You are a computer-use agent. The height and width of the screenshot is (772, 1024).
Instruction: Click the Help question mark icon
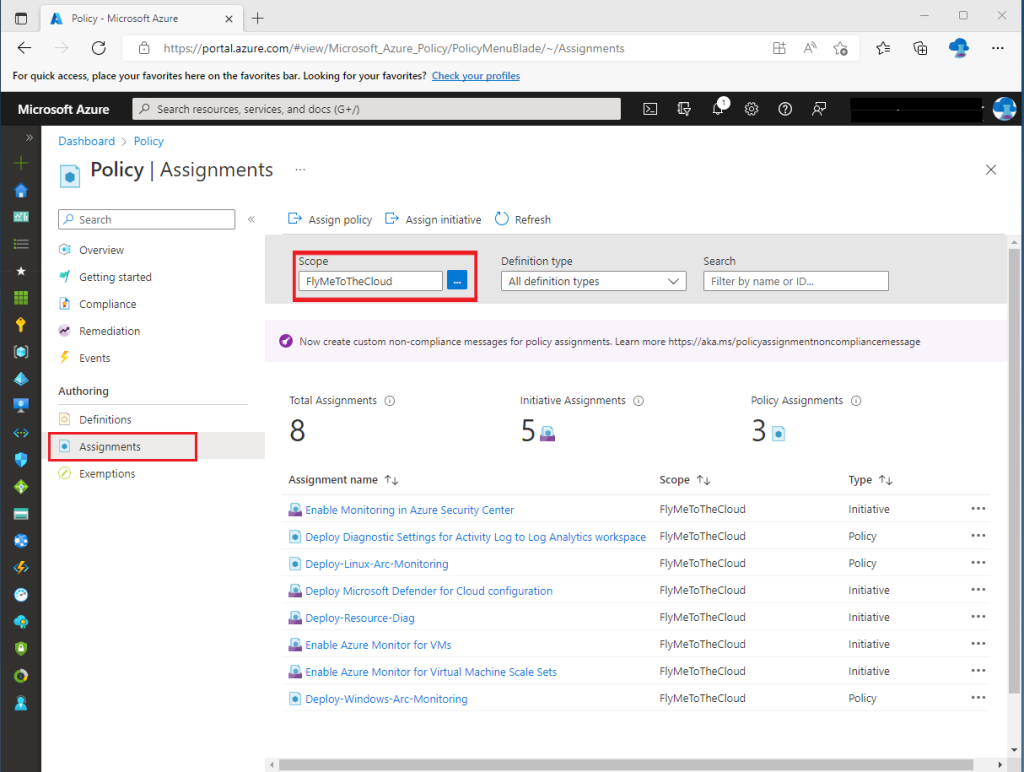785,109
